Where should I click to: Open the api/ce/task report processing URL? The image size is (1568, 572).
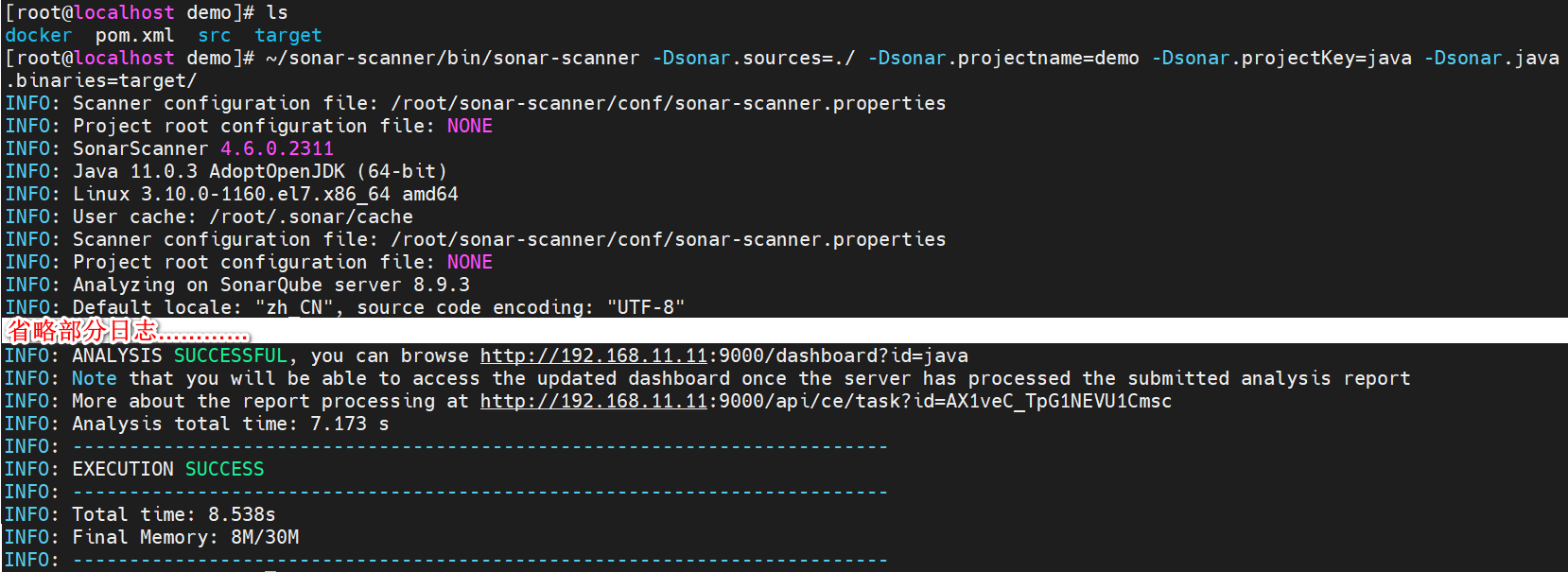(825, 401)
